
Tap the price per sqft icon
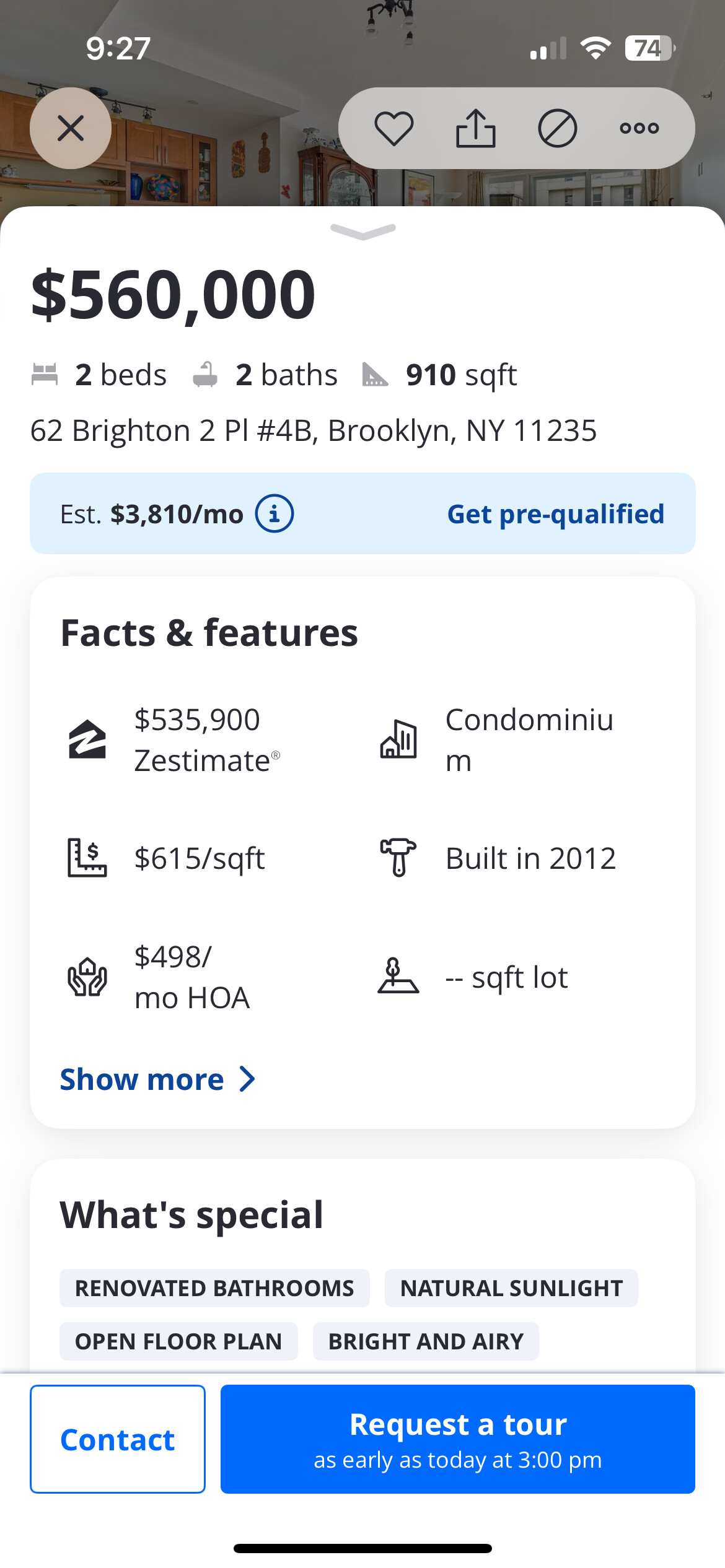click(x=87, y=858)
